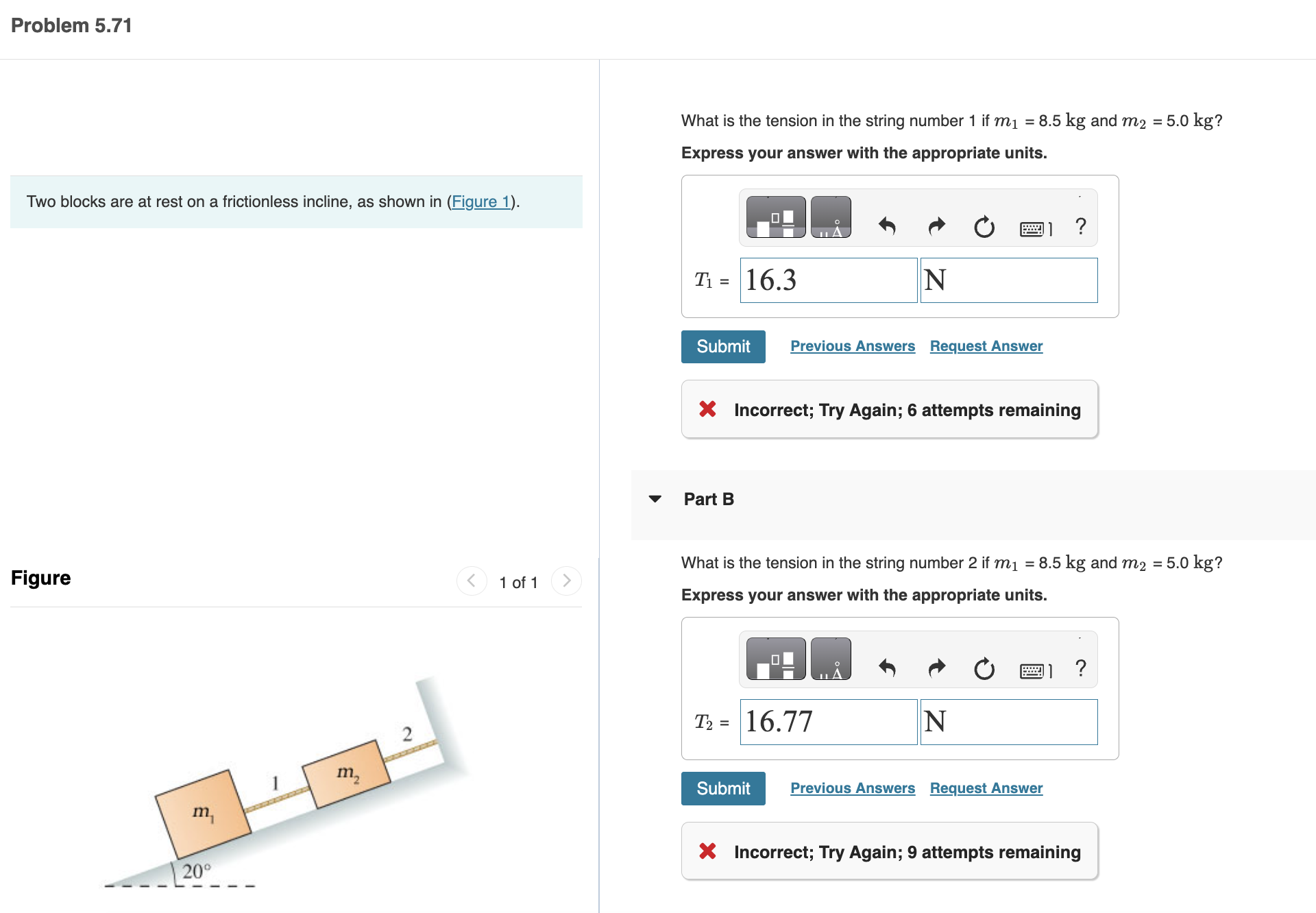Viewport: 1316px width, 913px height.
Task: Open Figure 1 from problem statement
Action: click(481, 201)
